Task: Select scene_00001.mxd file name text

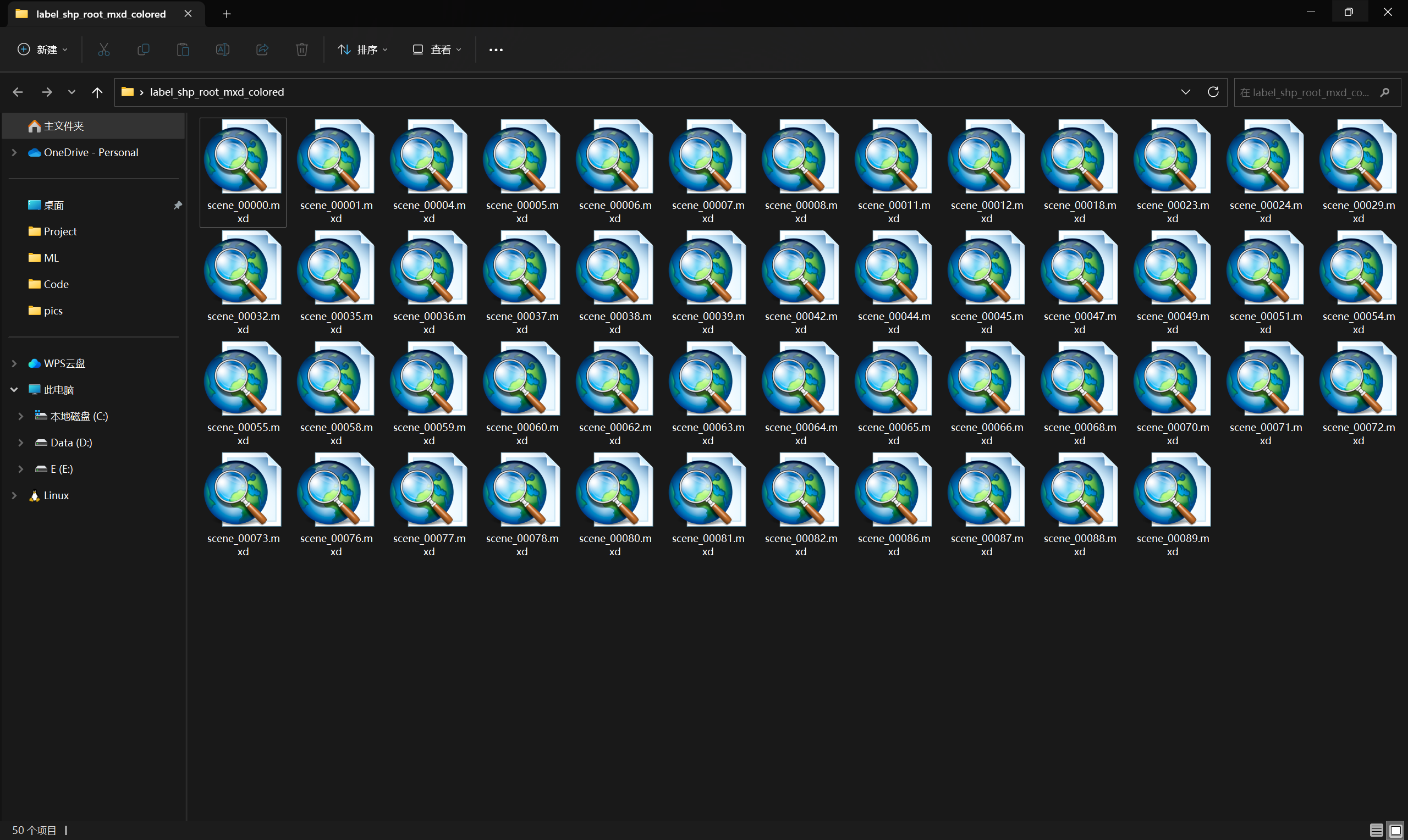Action: coord(336,212)
